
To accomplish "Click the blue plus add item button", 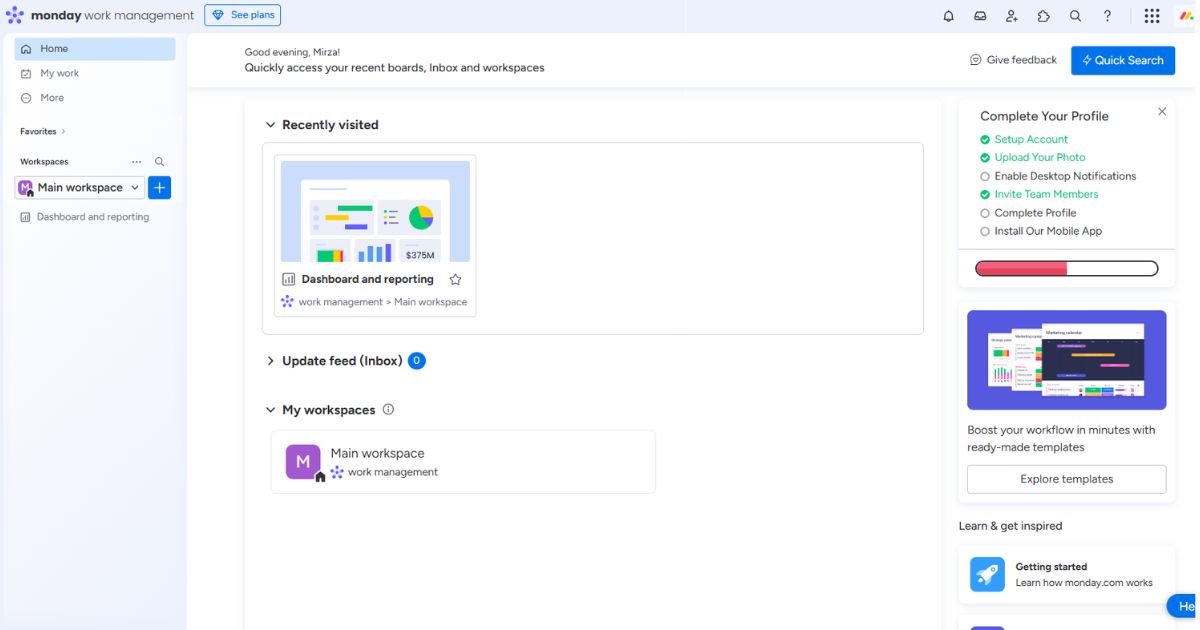I will [x=160, y=188].
